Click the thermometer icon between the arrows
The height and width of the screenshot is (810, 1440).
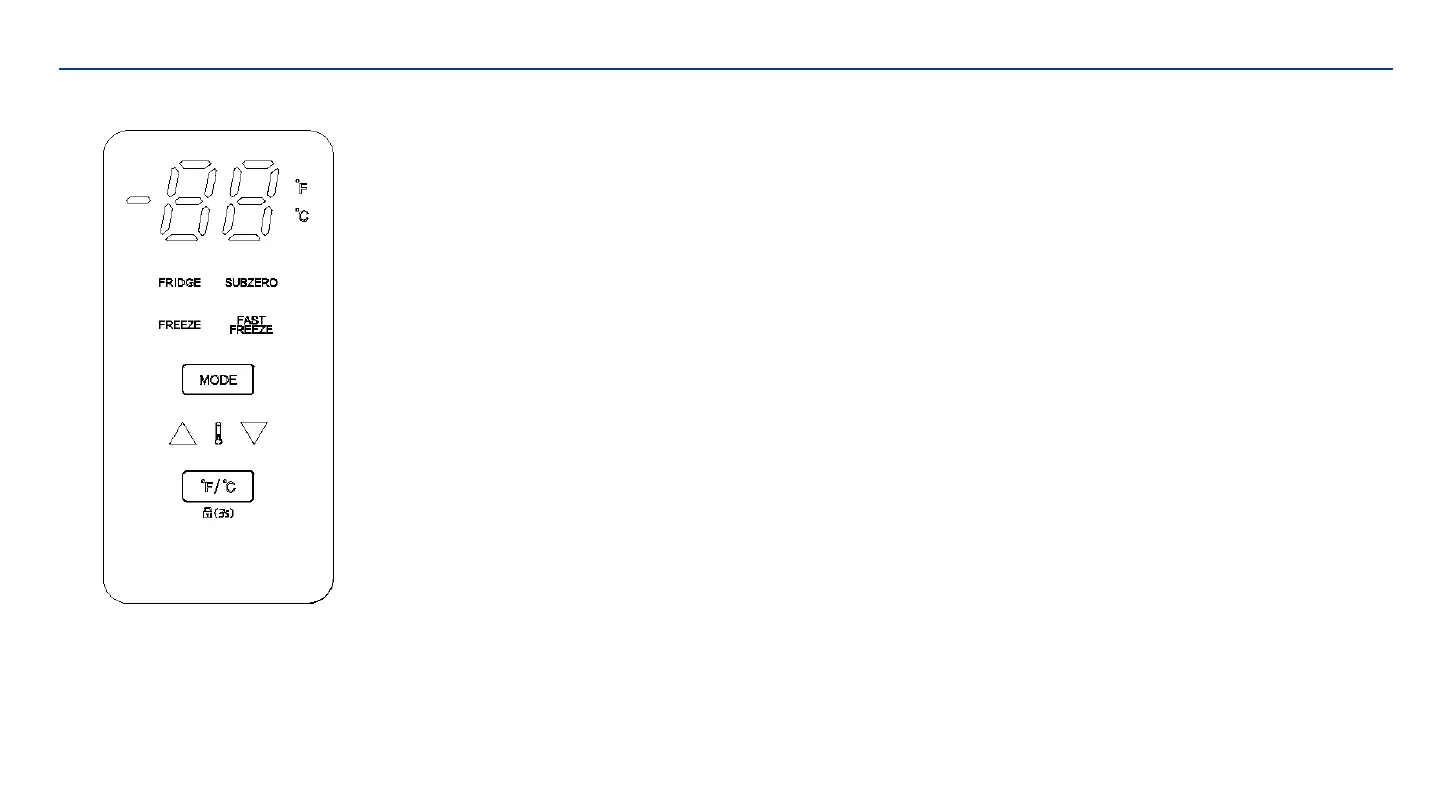[218, 434]
